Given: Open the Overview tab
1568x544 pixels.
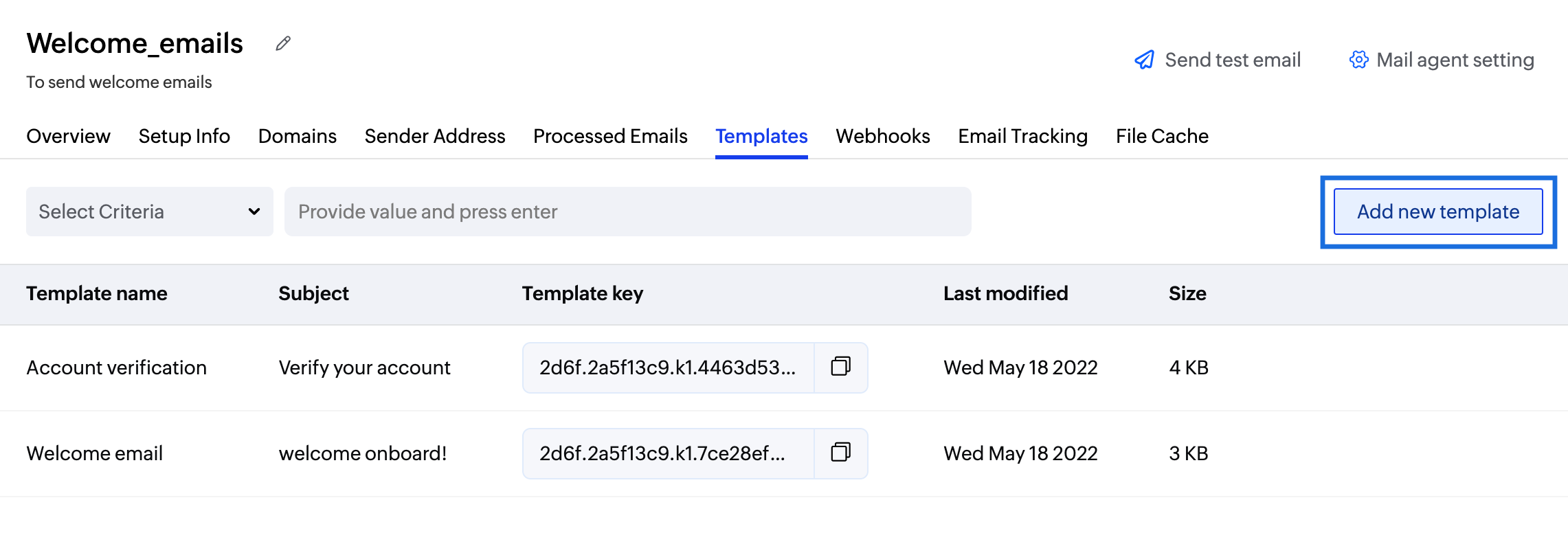Looking at the screenshot, I should pyautogui.click(x=68, y=136).
